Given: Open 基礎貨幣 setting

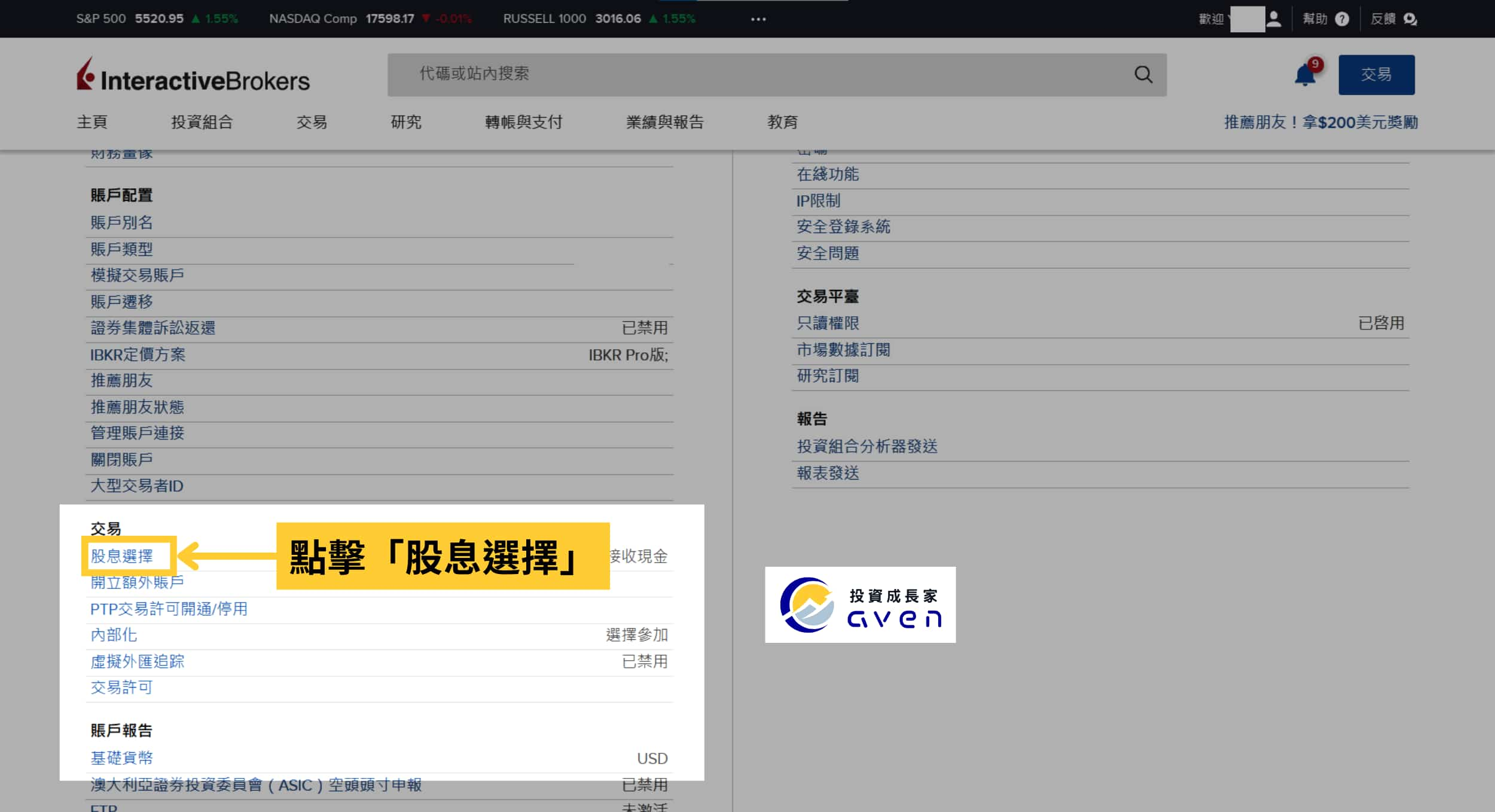Looking at the screenshot, I should tap(121, 758).
